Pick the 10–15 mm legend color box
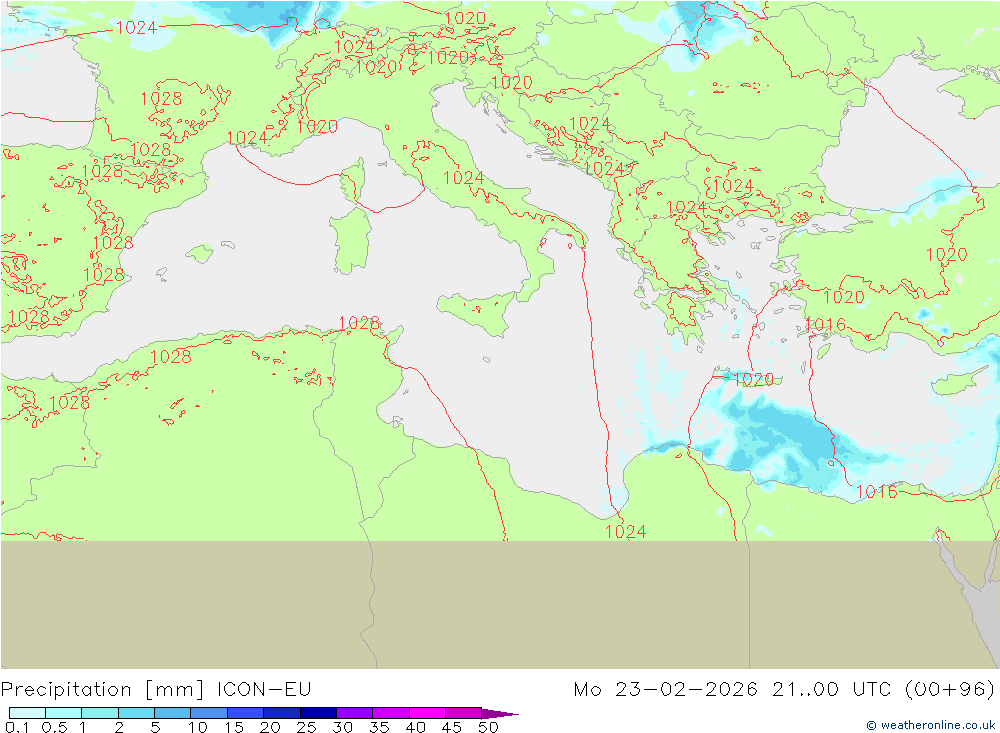This screenshot has height=733, width=1000. click(209, 713)
